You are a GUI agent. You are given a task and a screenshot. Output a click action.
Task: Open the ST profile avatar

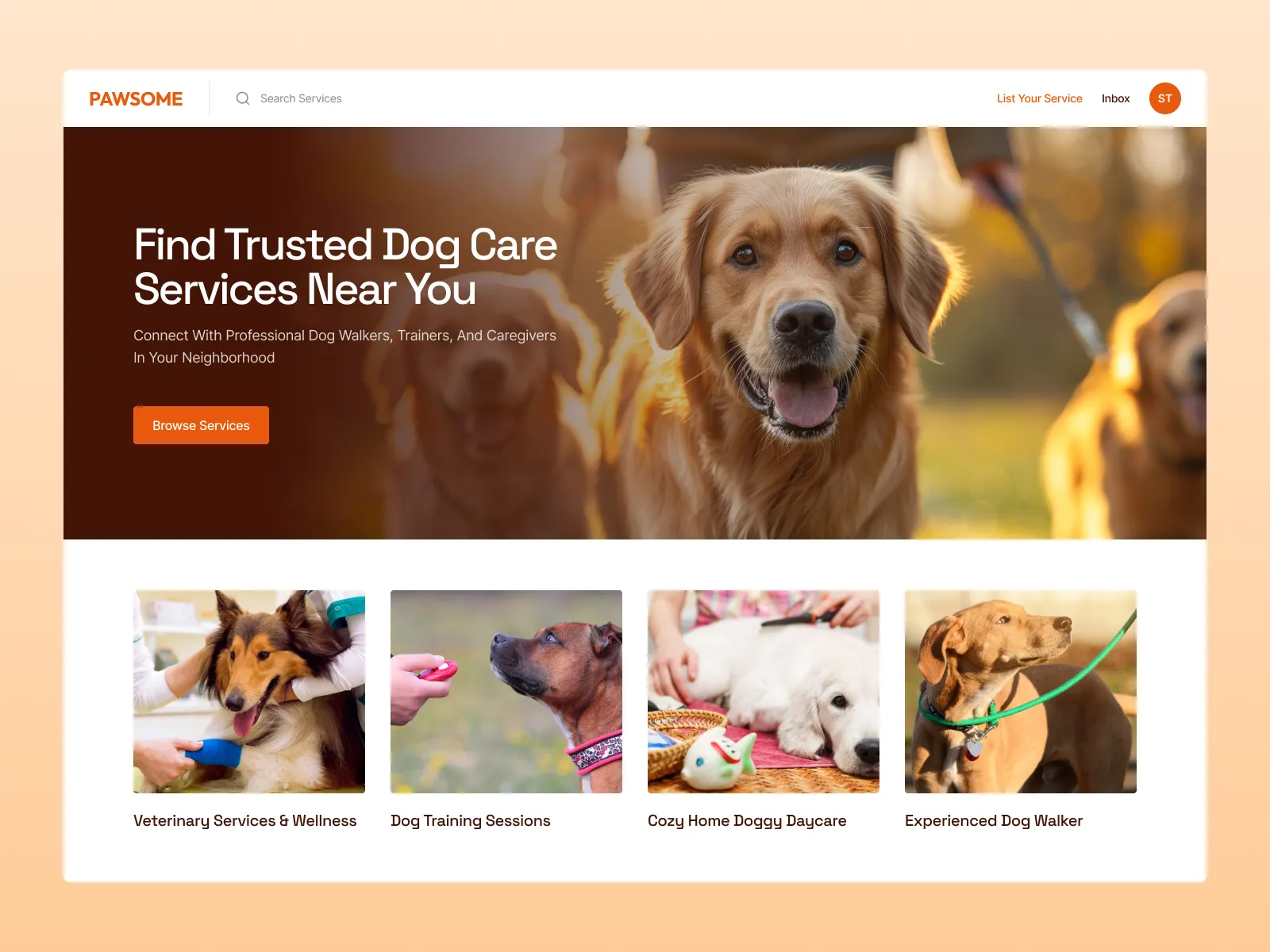tap(1164, 98)
